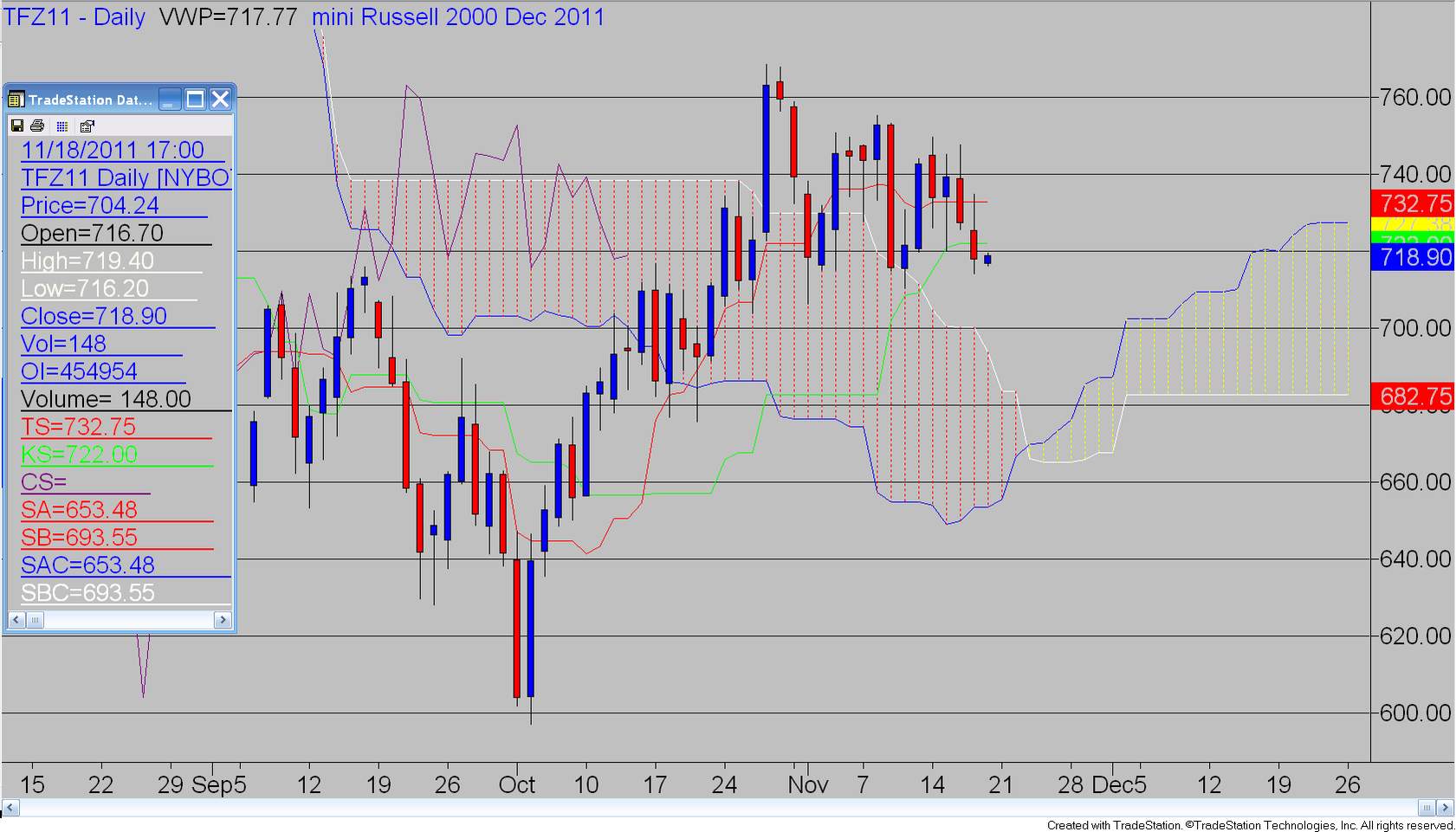Screen dimensions: 1456x832
Task: Click the 620.00 price axis label
Action: pos(1415,636)
